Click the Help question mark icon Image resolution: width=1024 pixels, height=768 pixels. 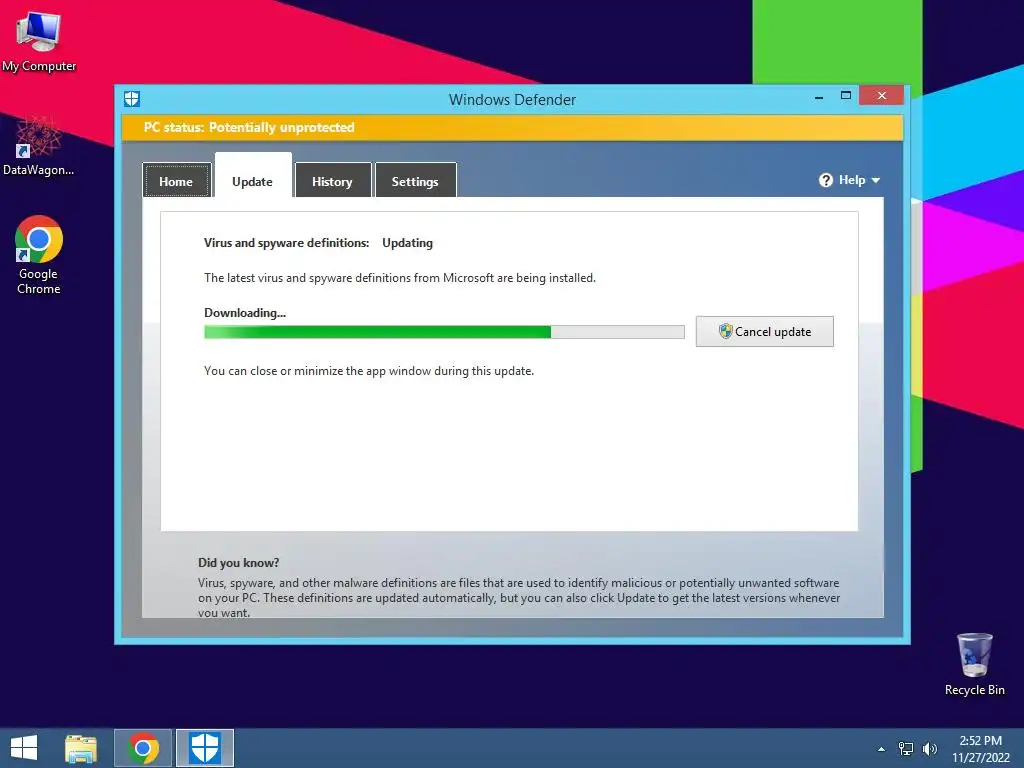825,180
